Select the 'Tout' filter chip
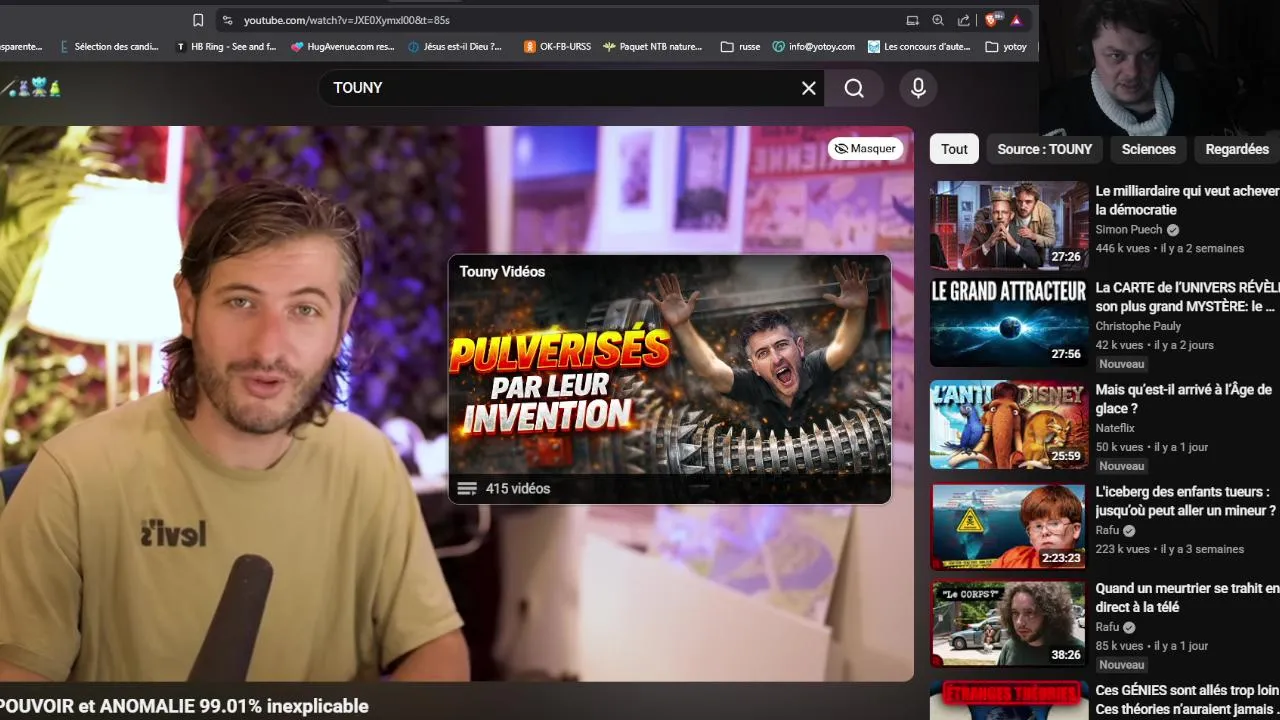Image resolution: width=1280 pixels, height=720 pixels. click(x=954, y=149)
